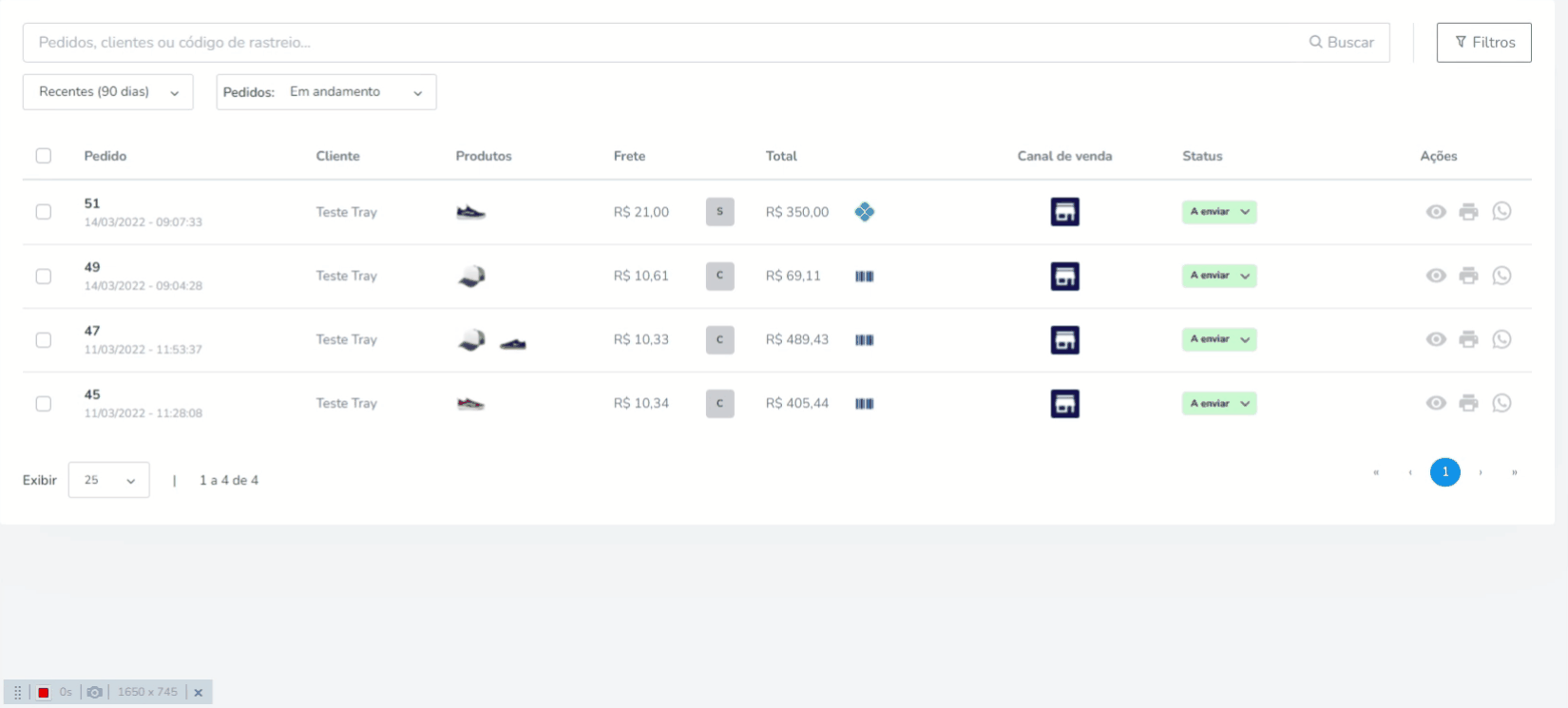The width and height of the screenshot is (1568, 708).
Task: Print order 47 with printer icon
Action: pyautogui.click(x=1468, y=339)
